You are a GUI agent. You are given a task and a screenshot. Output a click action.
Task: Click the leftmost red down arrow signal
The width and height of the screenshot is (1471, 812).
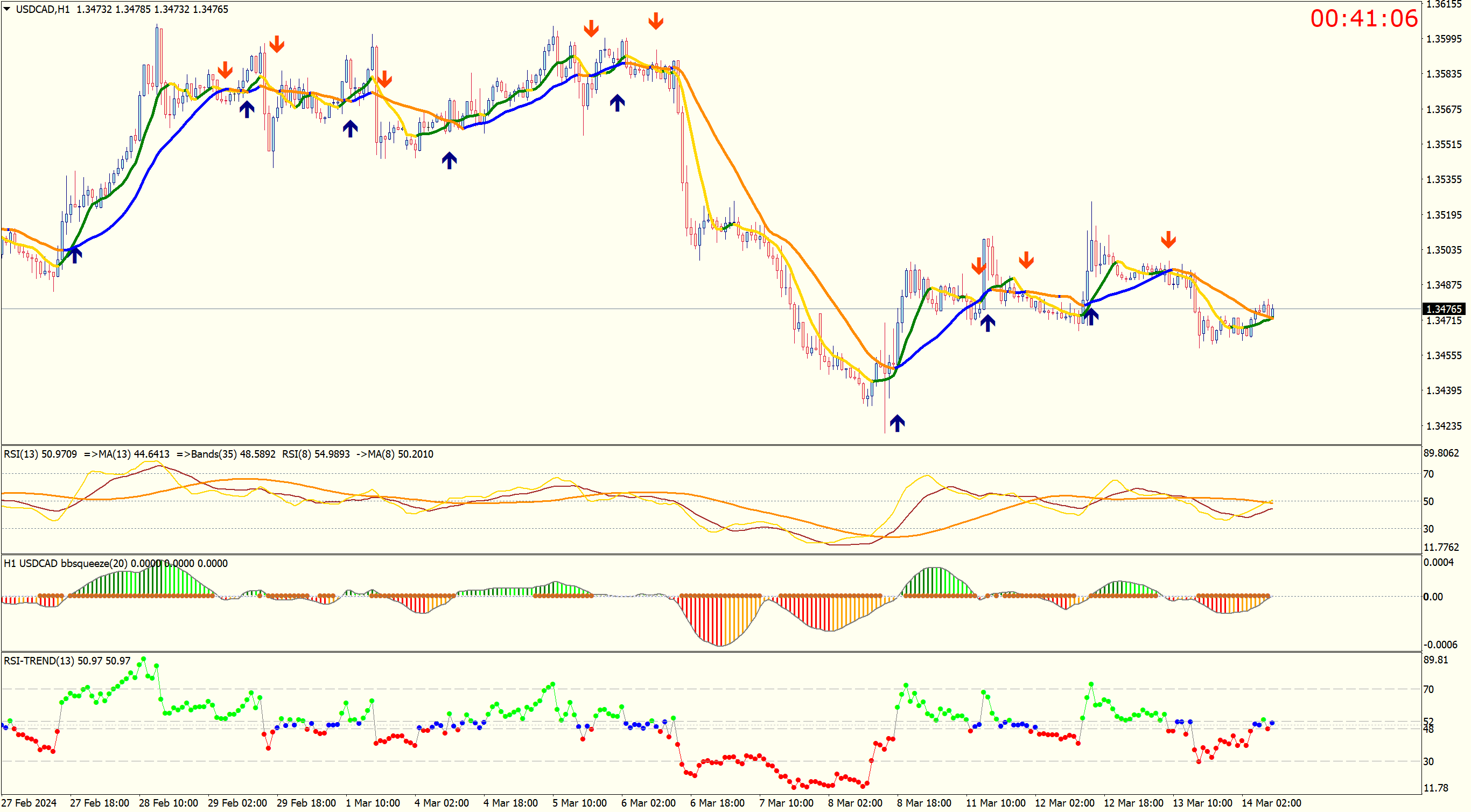pyautogui.click(x=225, y=69)
